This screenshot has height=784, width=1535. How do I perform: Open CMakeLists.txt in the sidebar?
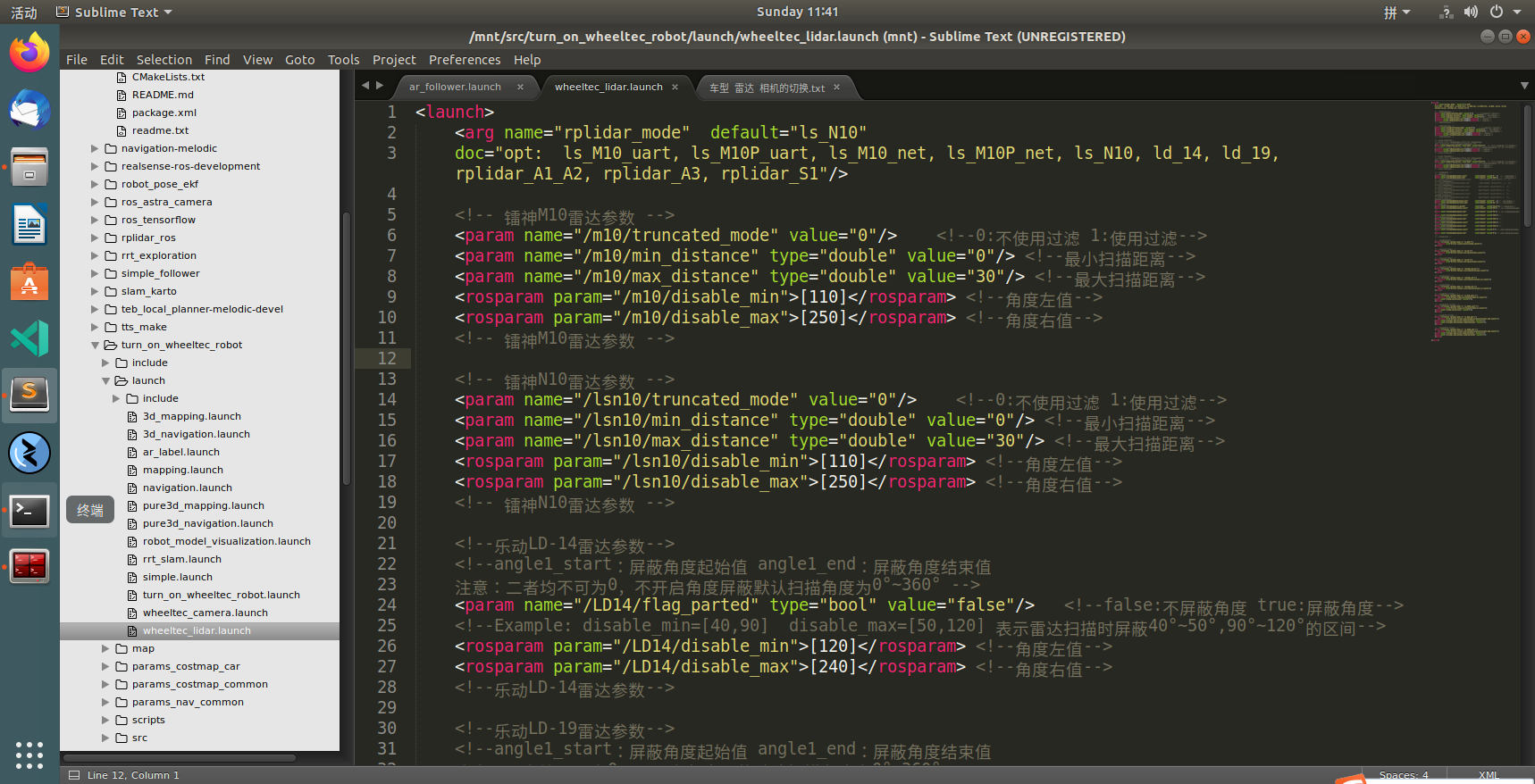click(168, 77)
